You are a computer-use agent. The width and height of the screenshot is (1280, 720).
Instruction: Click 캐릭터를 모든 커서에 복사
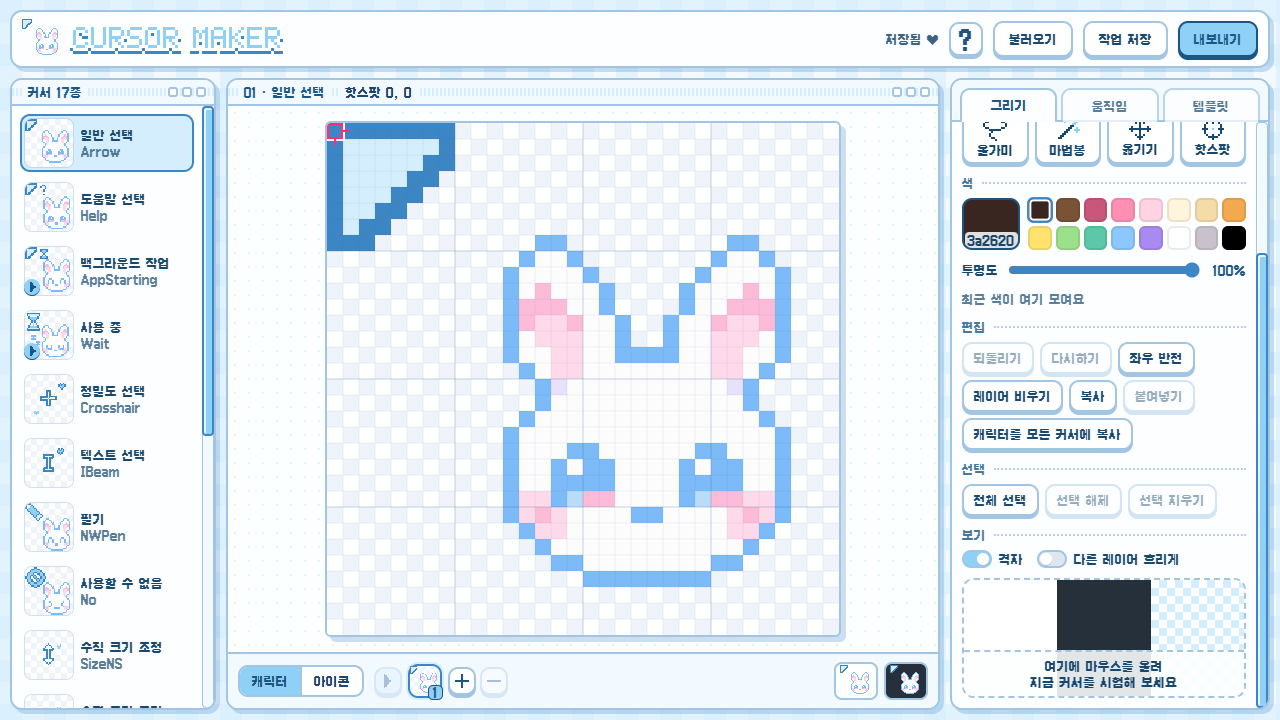(1047, 434)
